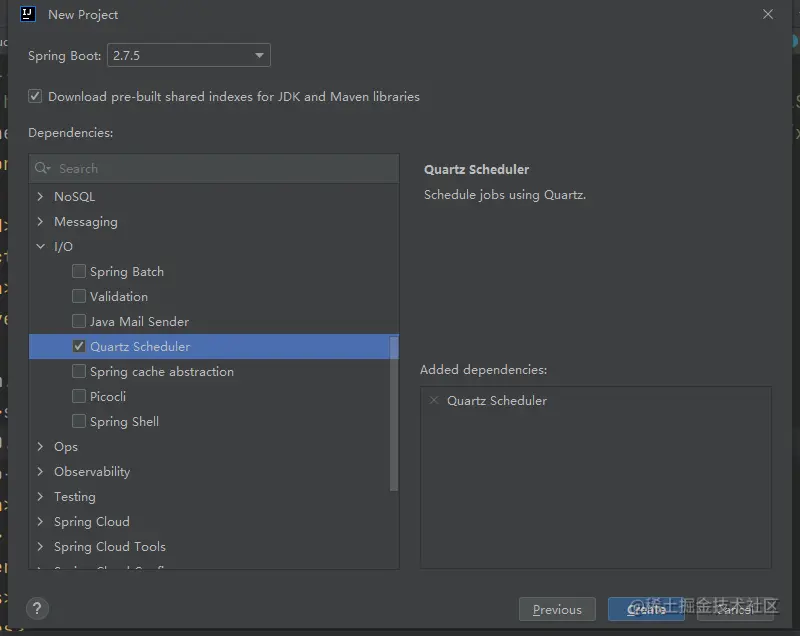This screenshot has width=800, height=636.
Task: Remove Quartz Scheduler via its X icon
Action: [434, 400]
